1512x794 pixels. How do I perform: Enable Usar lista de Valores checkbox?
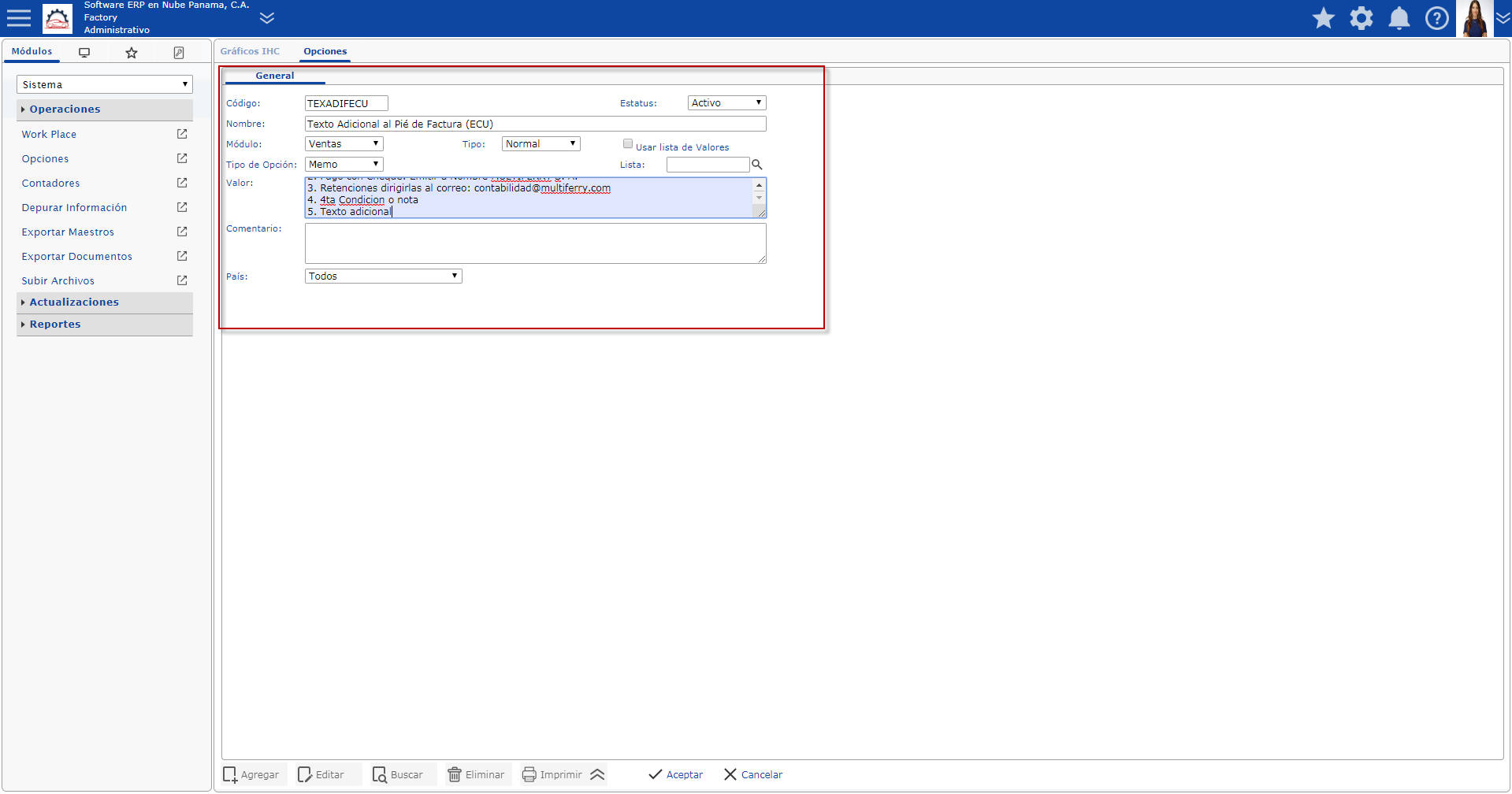(x=628, y=143)
